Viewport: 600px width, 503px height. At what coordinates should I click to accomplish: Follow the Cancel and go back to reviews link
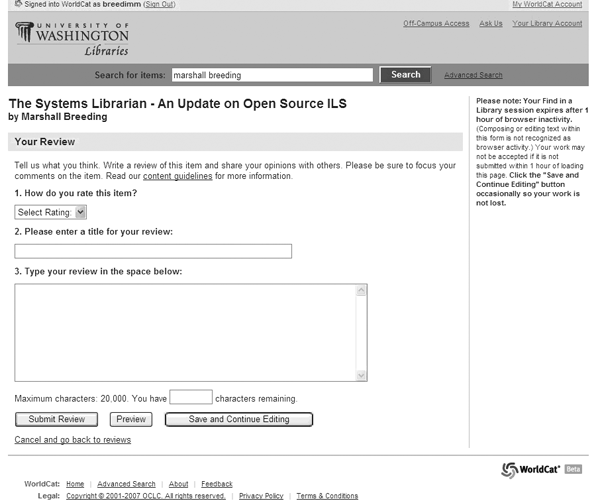point(72,440)
